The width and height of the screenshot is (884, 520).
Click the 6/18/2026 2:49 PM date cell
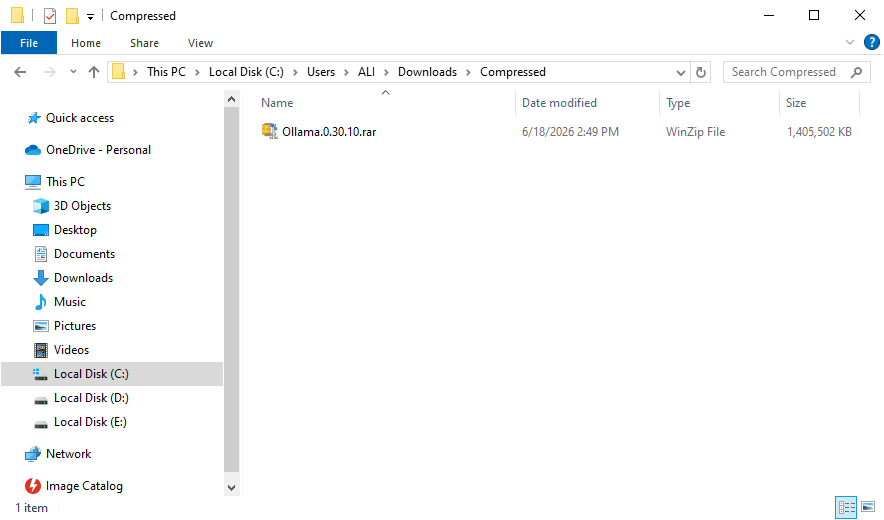click(x=570, y=132)
